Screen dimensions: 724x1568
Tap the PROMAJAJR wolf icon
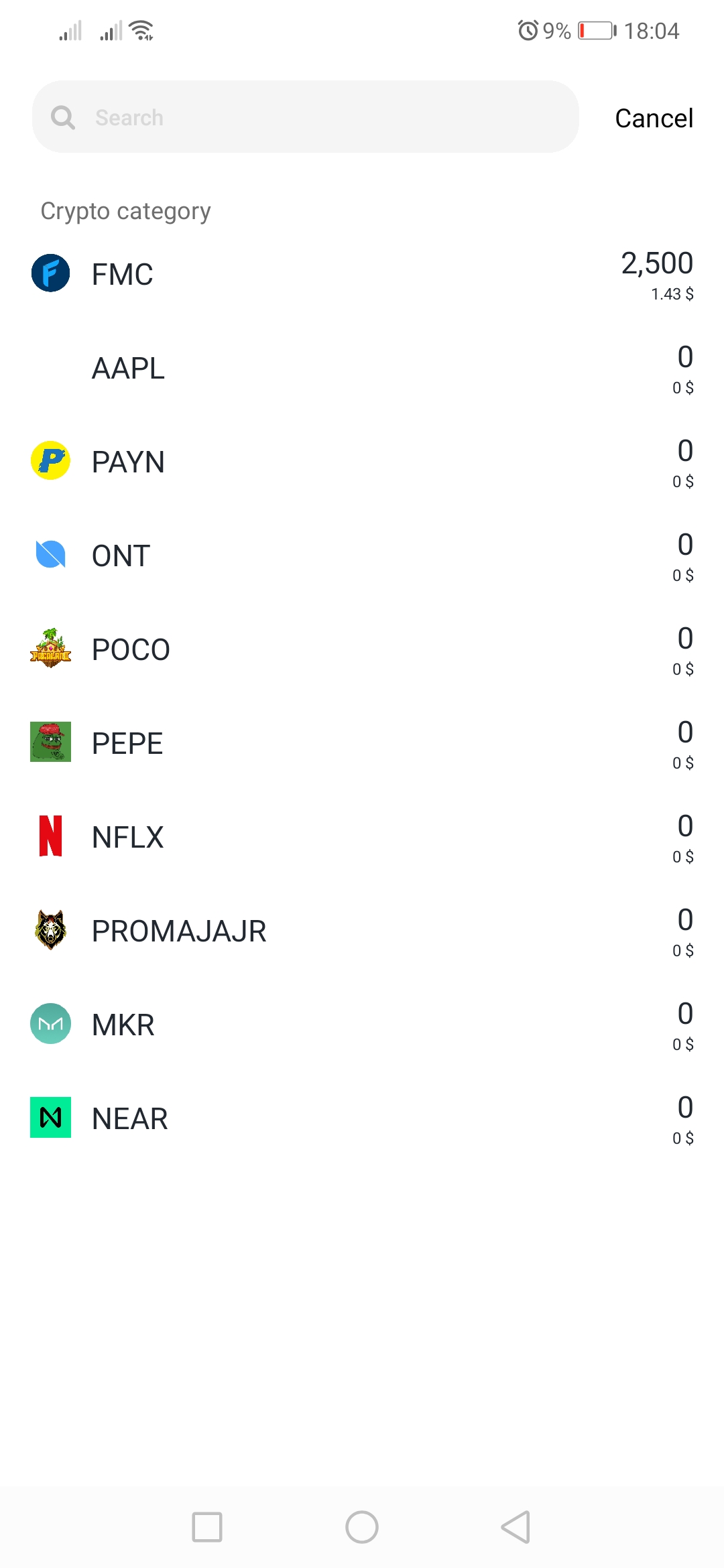coord(50,930)
